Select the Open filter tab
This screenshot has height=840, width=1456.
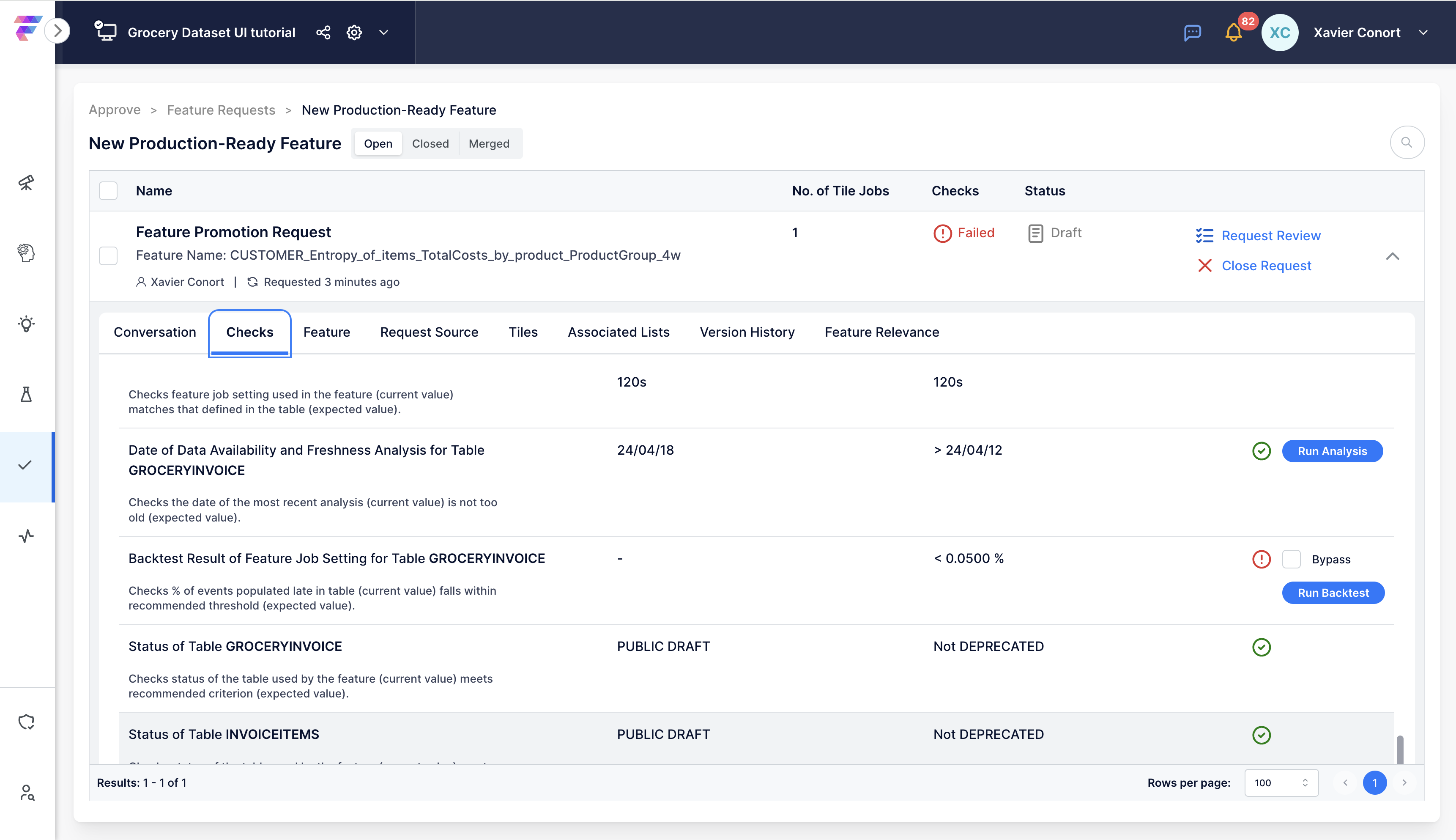tap(378, 144)
